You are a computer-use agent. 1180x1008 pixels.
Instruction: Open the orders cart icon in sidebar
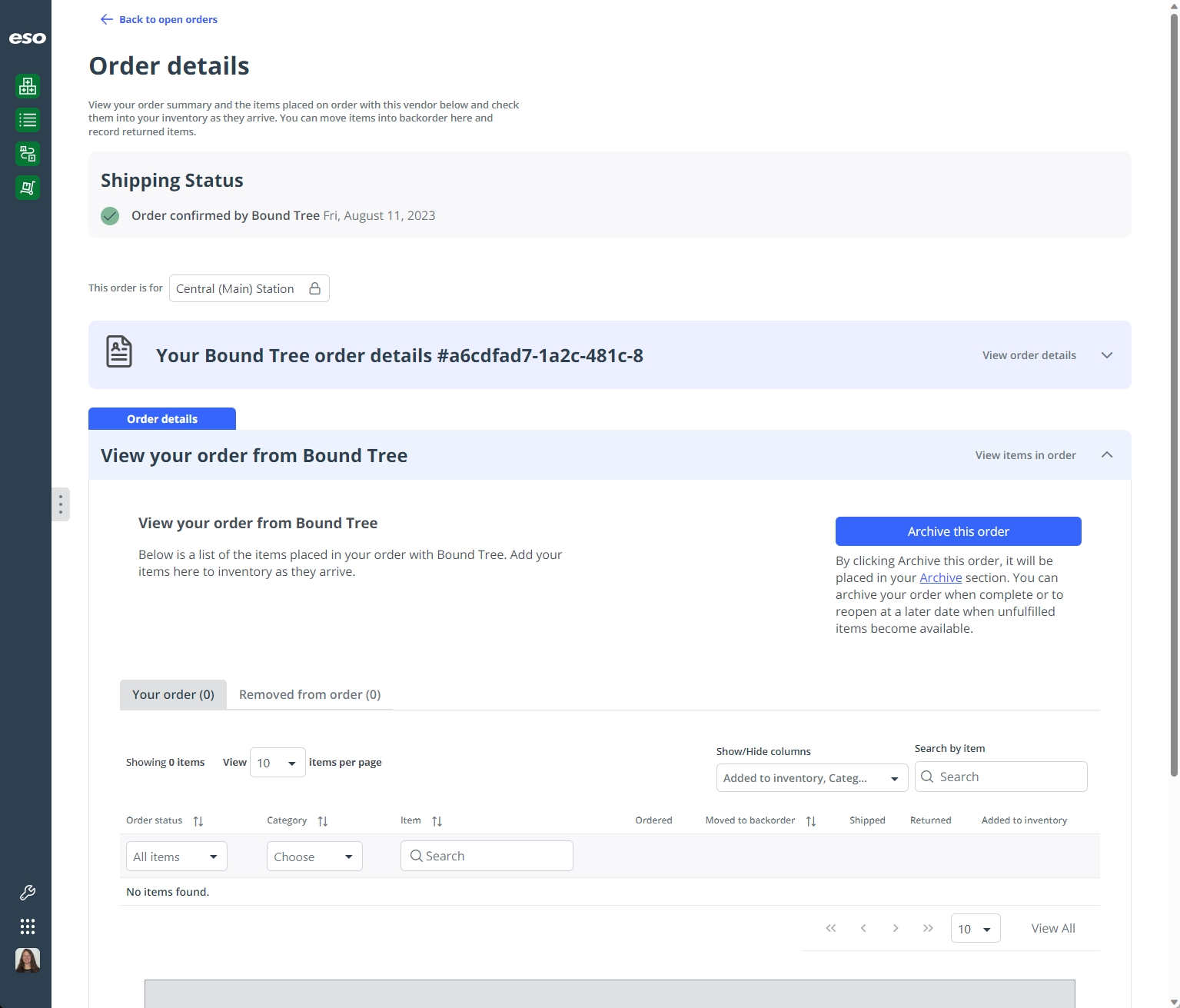tap(28, 188)
